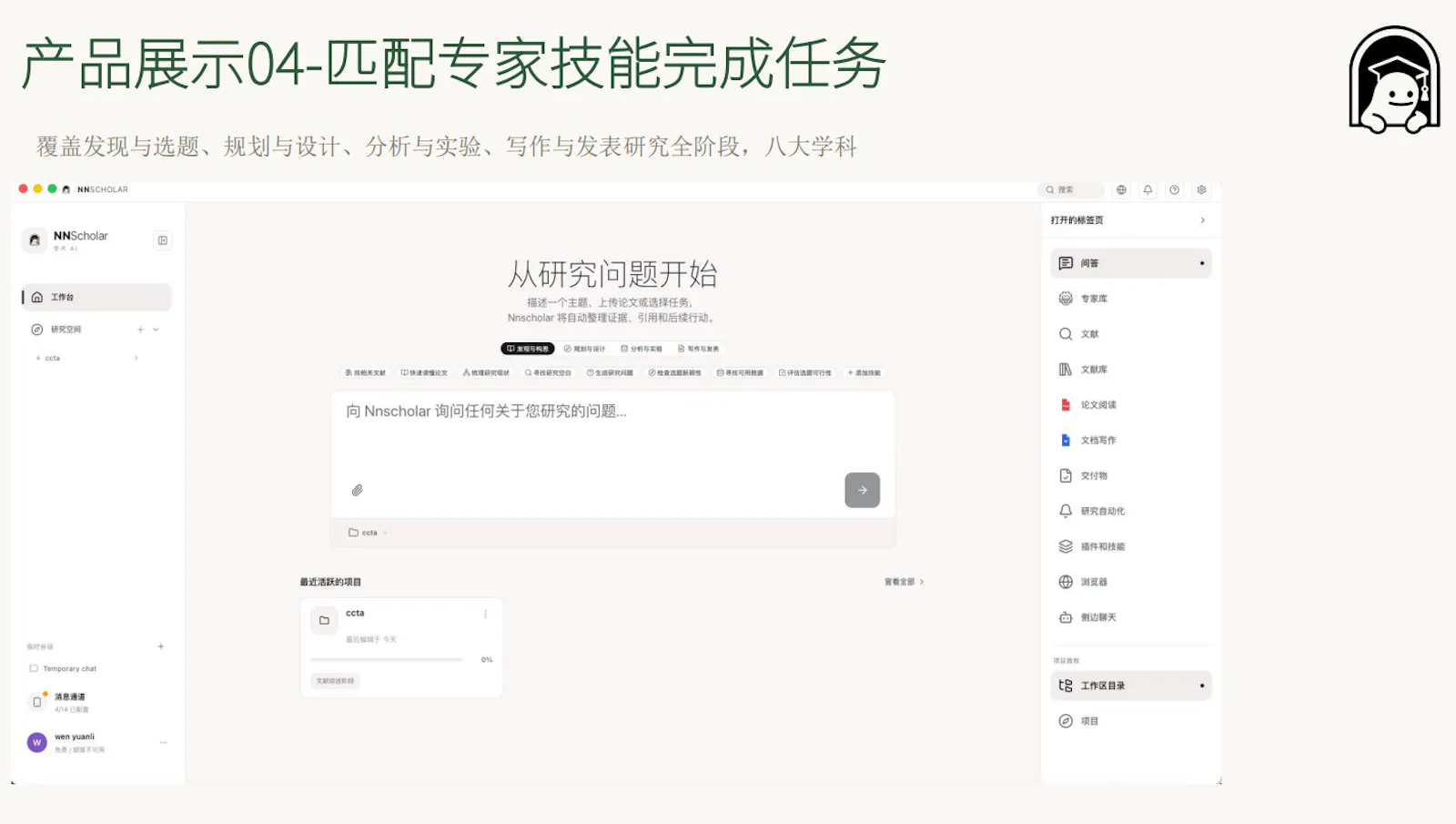Choose the 寻找研究空白 skill chip
Viewport: 1456px width, 824px height.
click(548, 373)
